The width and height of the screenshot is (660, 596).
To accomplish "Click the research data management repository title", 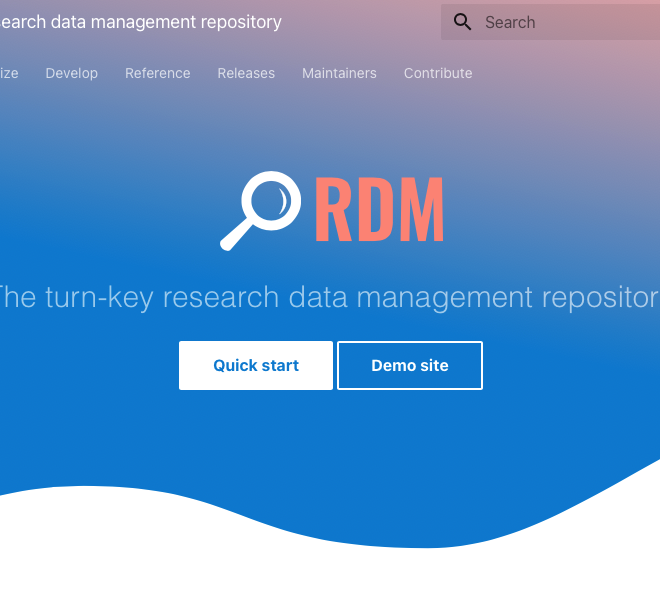I will [141, 22].
